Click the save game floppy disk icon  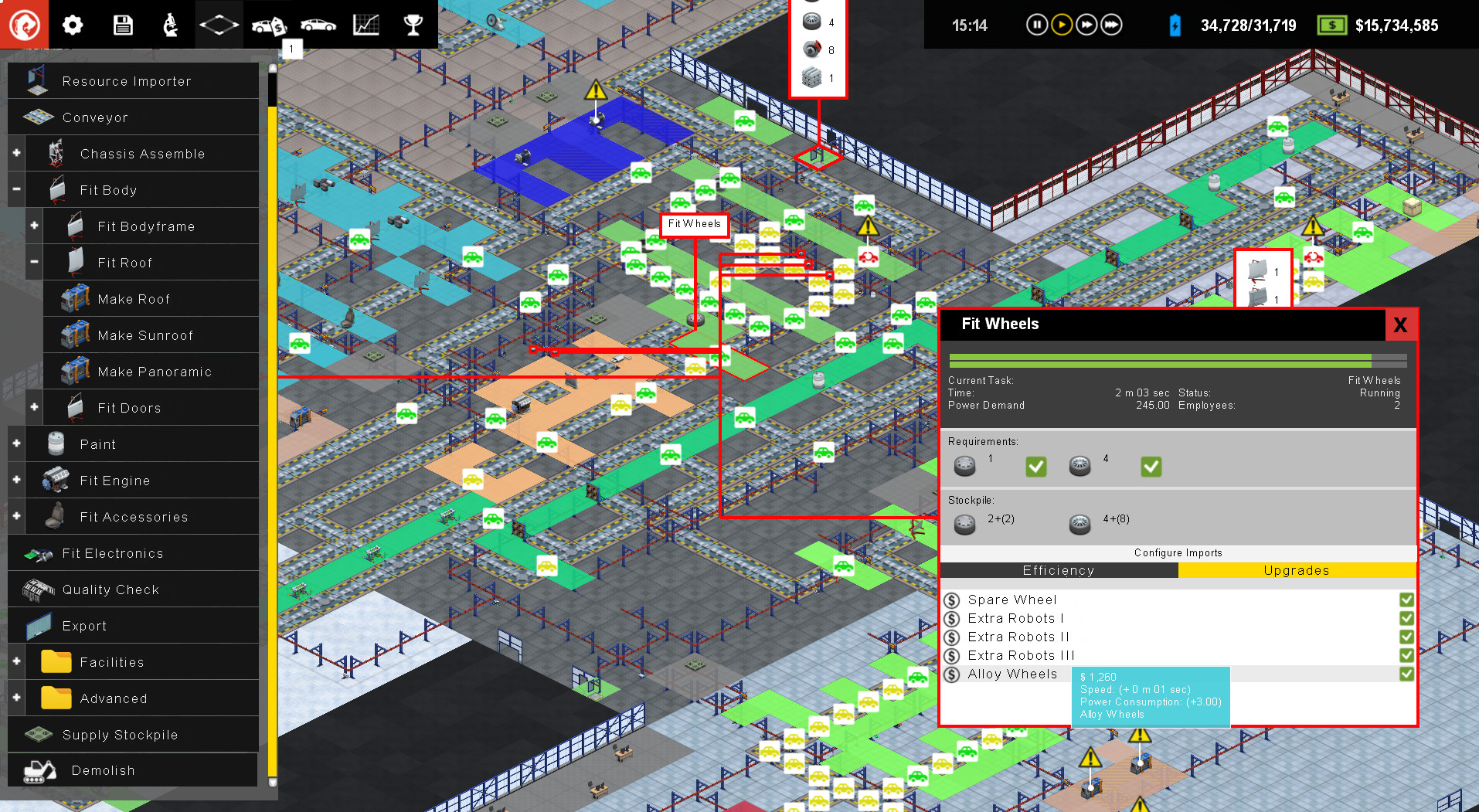click(x=122, y=24)
